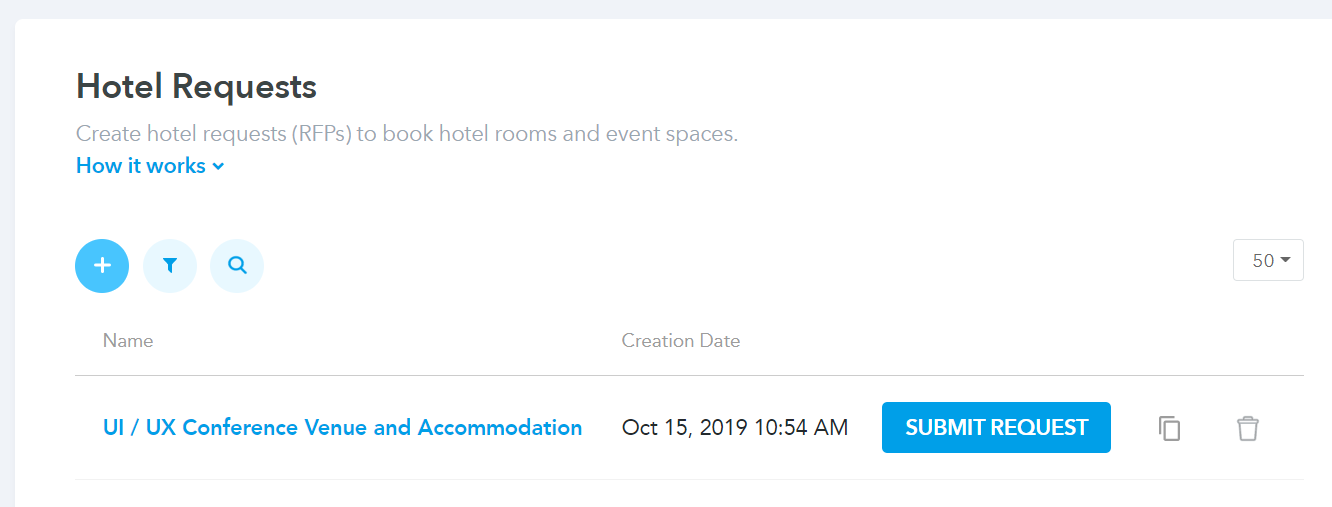Sort by the Name column header

coord(128,341)
